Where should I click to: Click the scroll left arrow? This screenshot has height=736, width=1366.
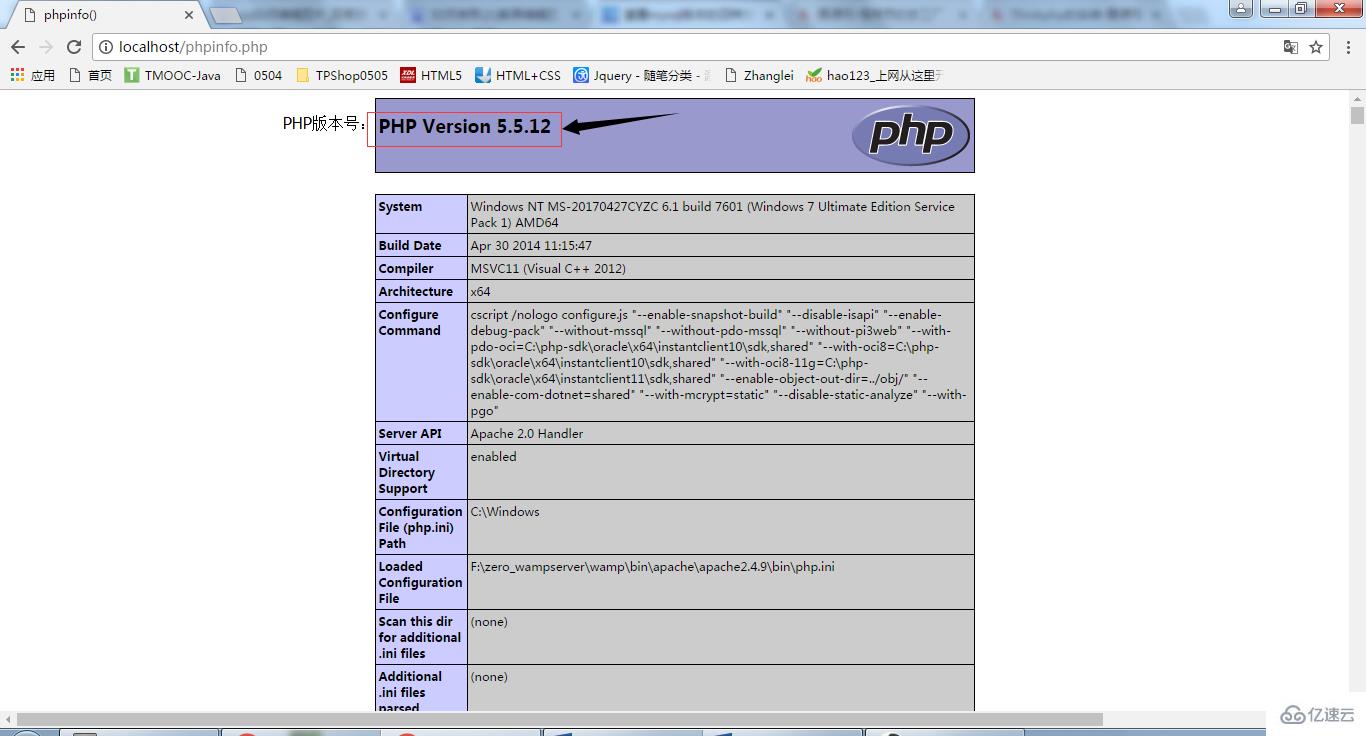pos(8,720)
